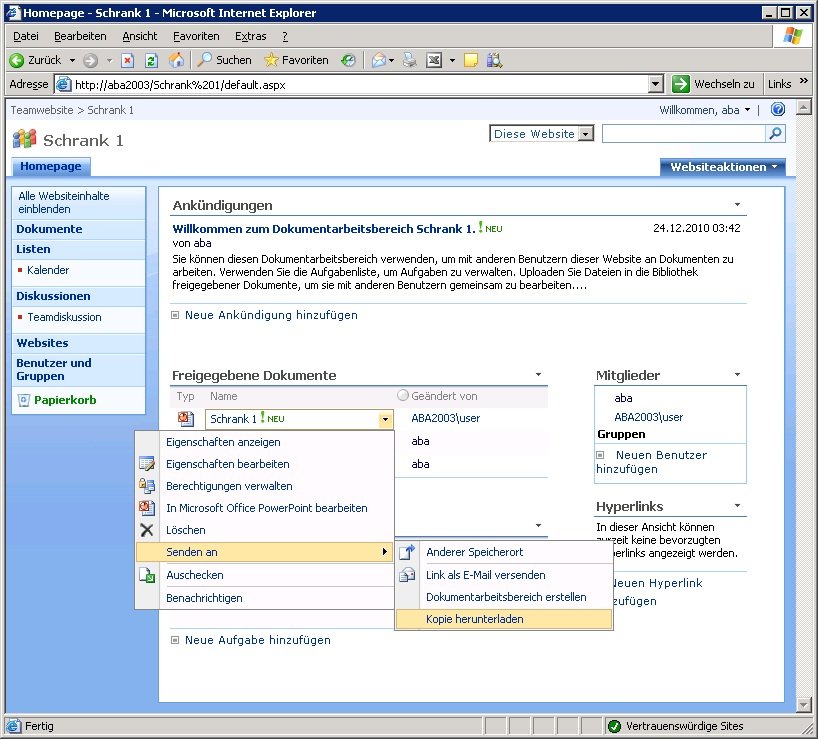Screen dimensions: 818x739
Task: Click the Research toolbar icon
Action: 495,60
